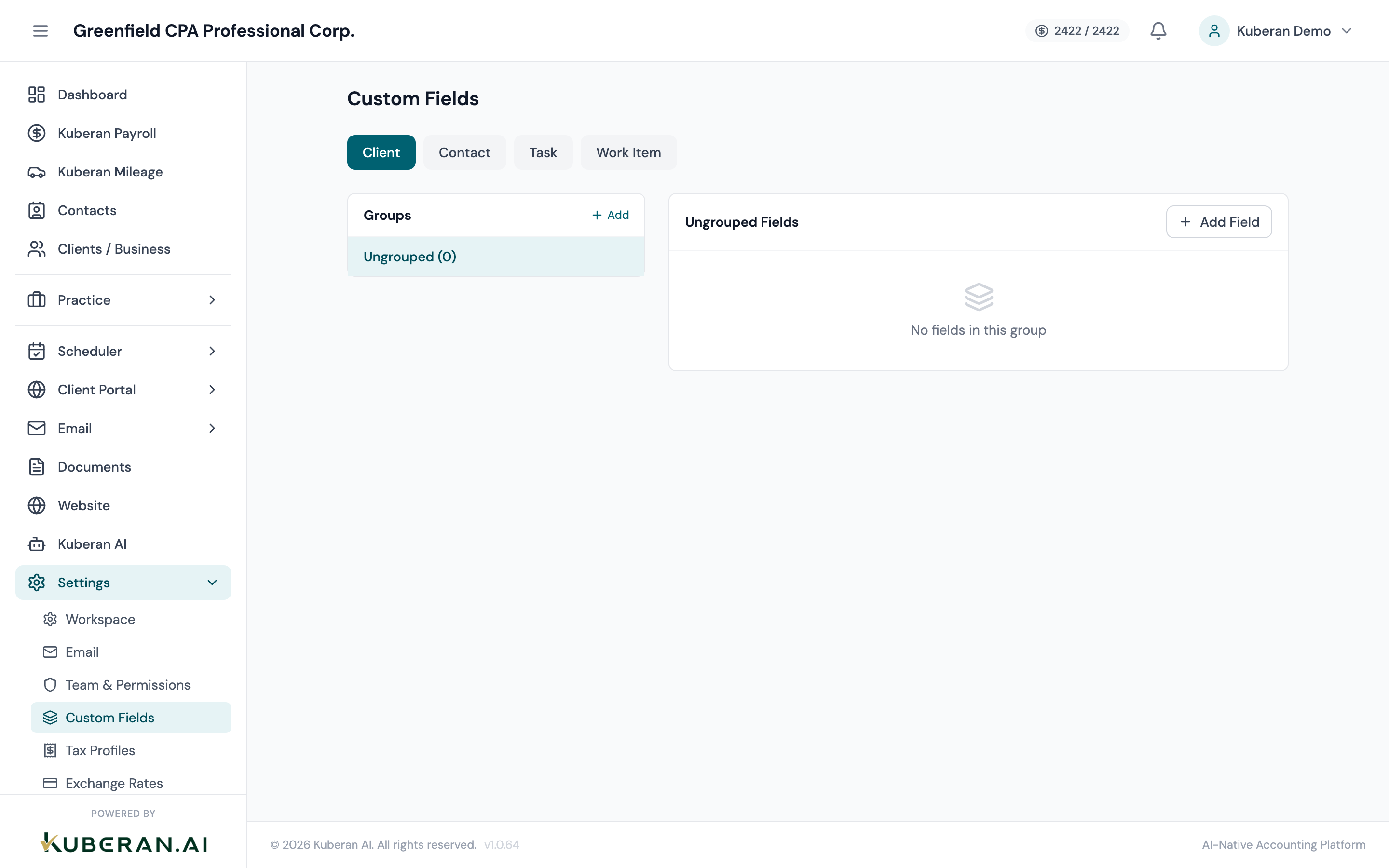The image size is (1389, 868).
Task: Click the Kuberan.AI logo
Action: [123, 843]
